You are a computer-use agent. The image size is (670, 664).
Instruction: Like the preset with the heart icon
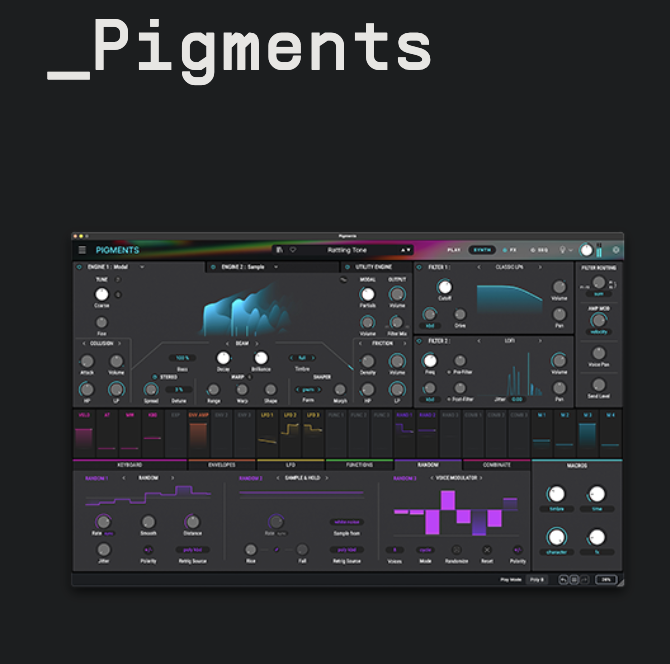[293, 250]
